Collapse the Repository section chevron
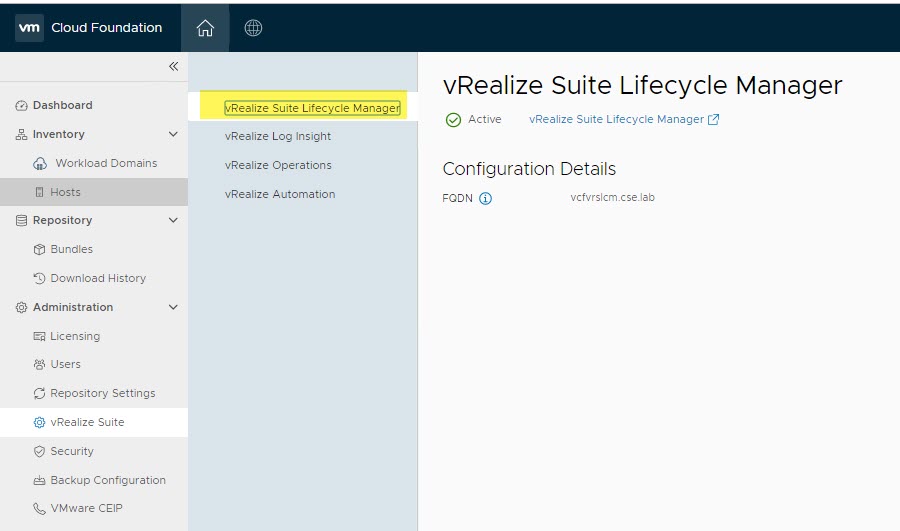The height and width of the screenshot is (531, 900). point(173,220)
